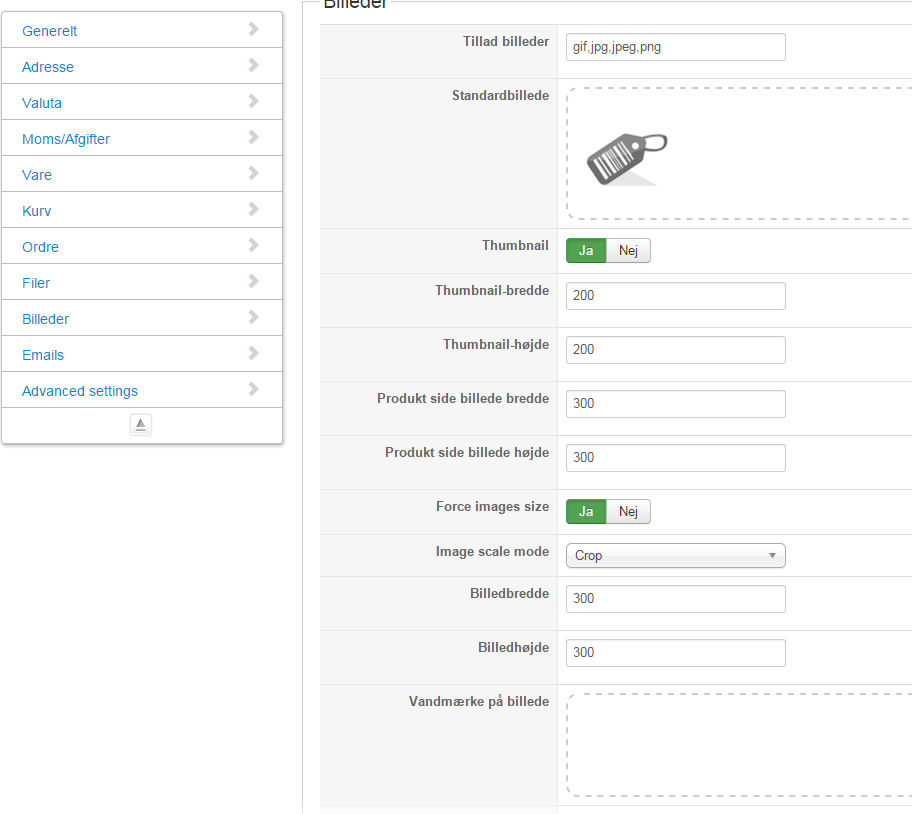Click the chevron arrow beside Generelt
Screen dimensions: 912x814
[x=253, y=30]
